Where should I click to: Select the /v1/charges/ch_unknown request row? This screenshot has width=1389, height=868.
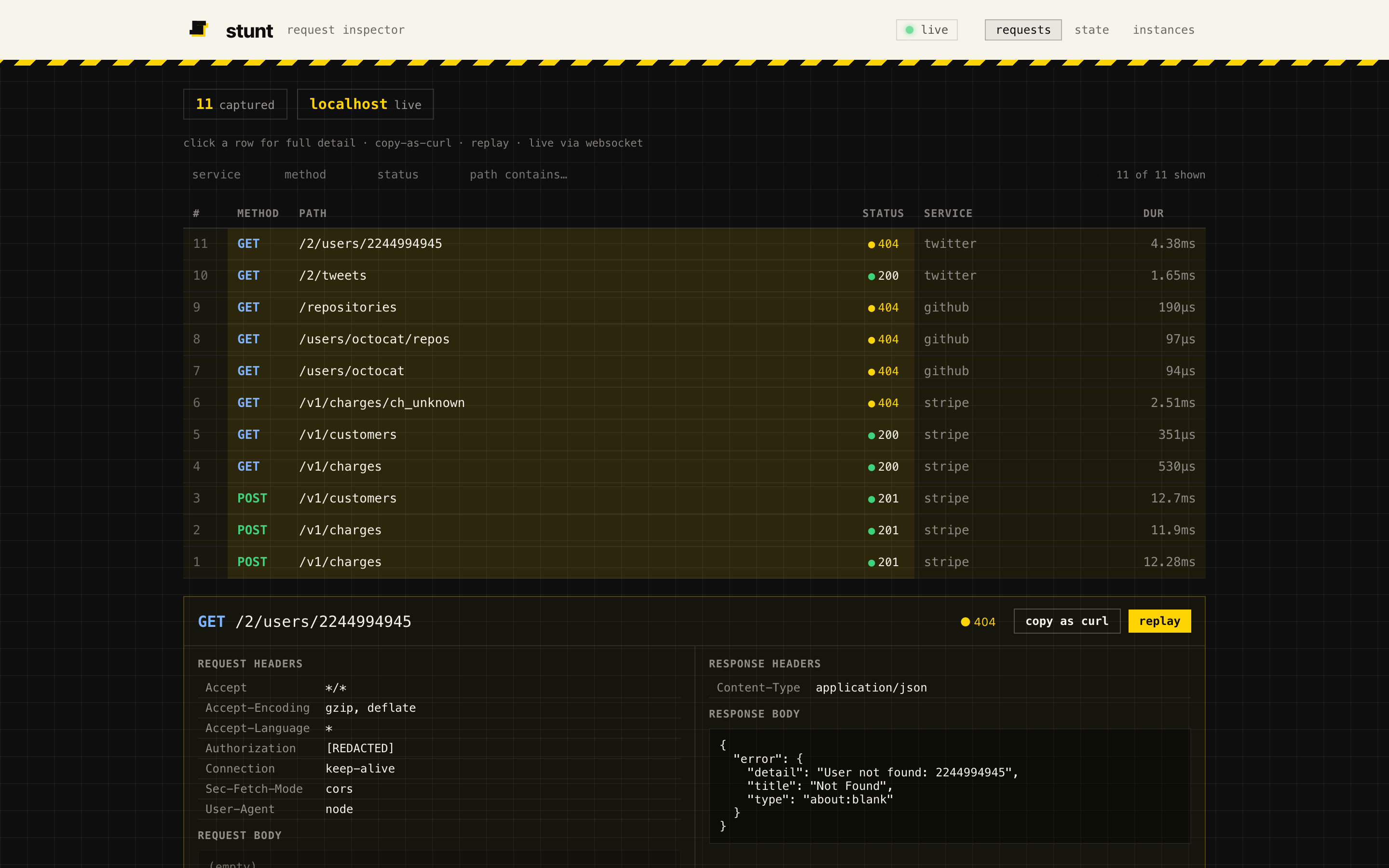(694, 403)
